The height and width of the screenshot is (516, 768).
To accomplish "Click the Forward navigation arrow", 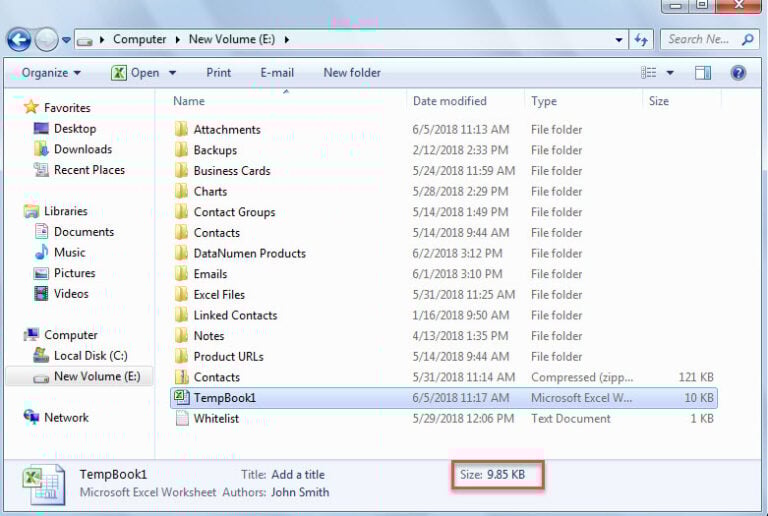I will (47, 40).
